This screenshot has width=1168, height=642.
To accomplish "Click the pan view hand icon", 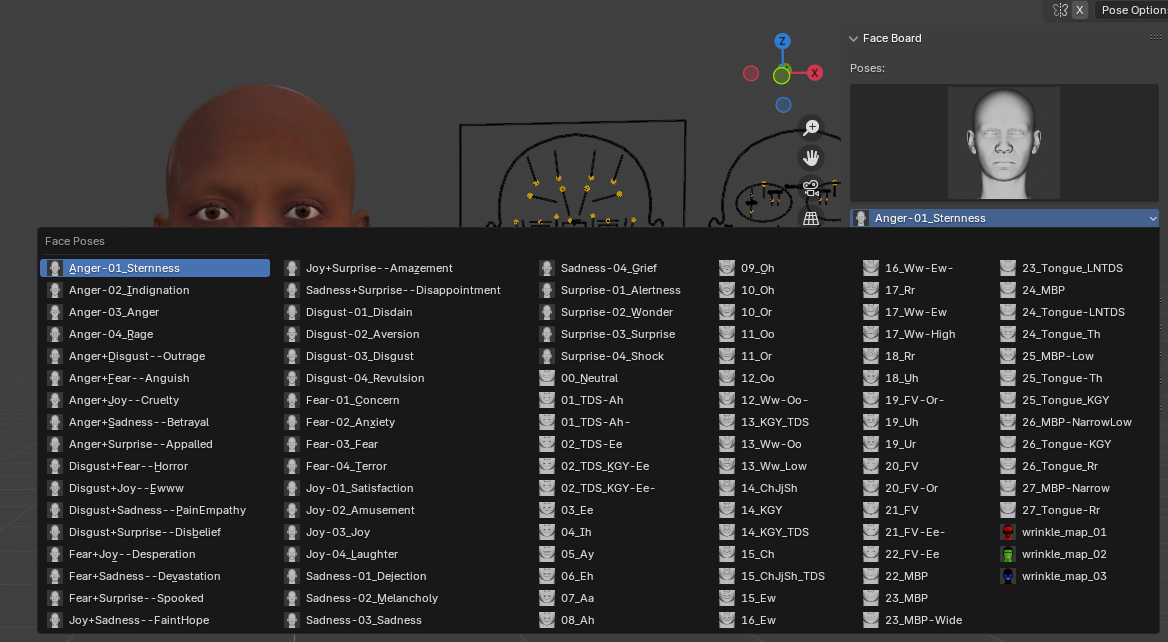I will (811, 158).
